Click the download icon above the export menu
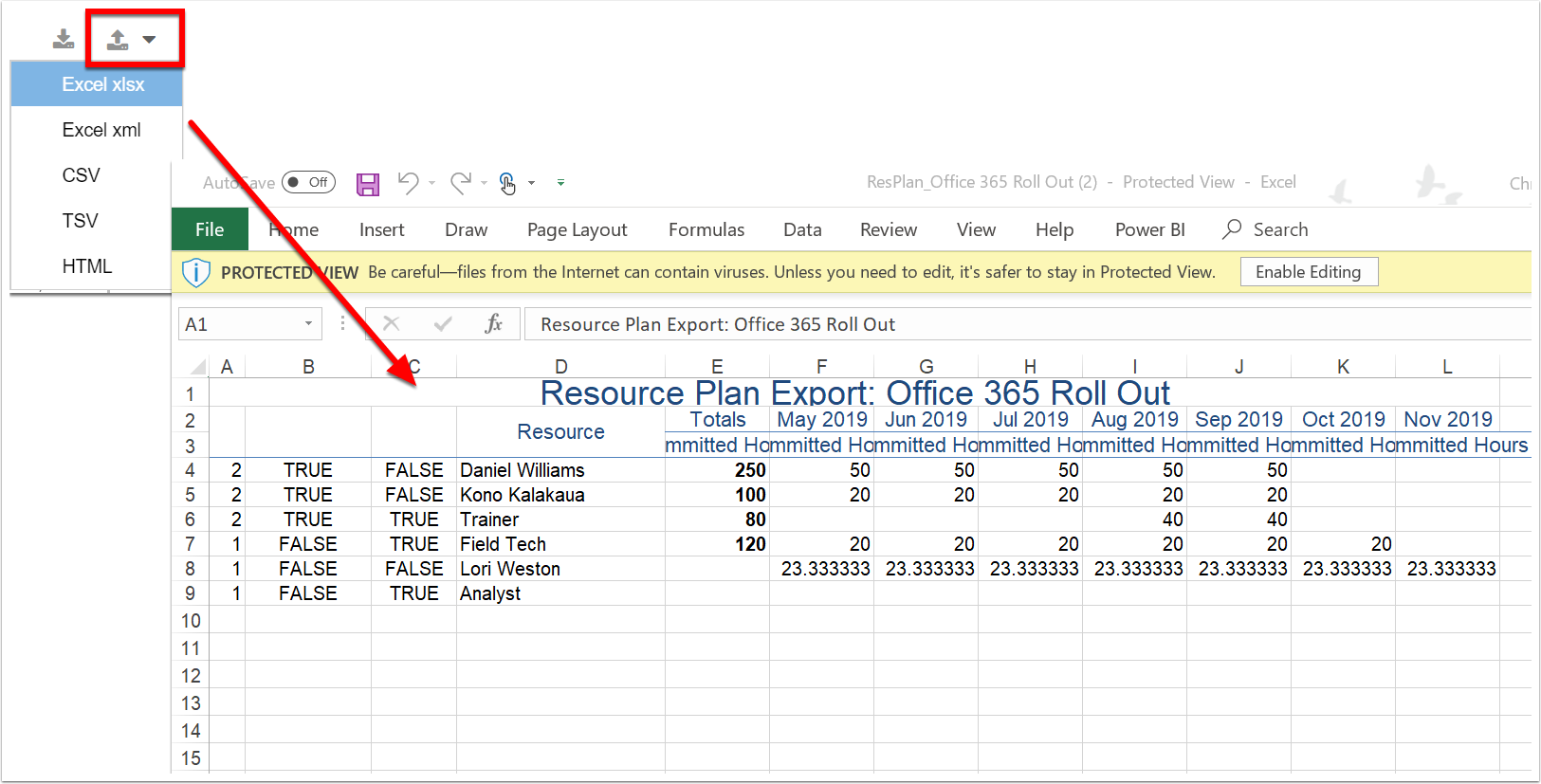The height and width of the screenshot is (784, 1541). click(x=64, y=39)
